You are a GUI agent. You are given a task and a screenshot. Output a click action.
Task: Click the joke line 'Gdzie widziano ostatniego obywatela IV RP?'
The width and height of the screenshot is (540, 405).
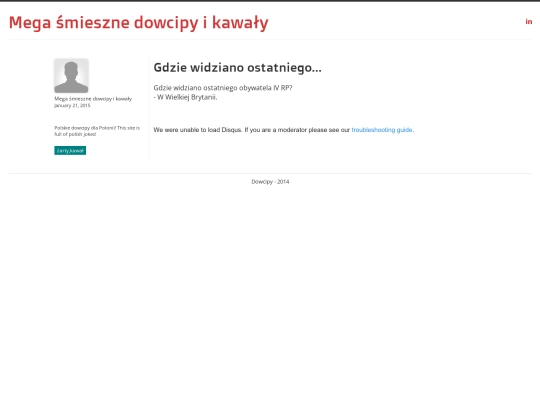click(223, 88)
